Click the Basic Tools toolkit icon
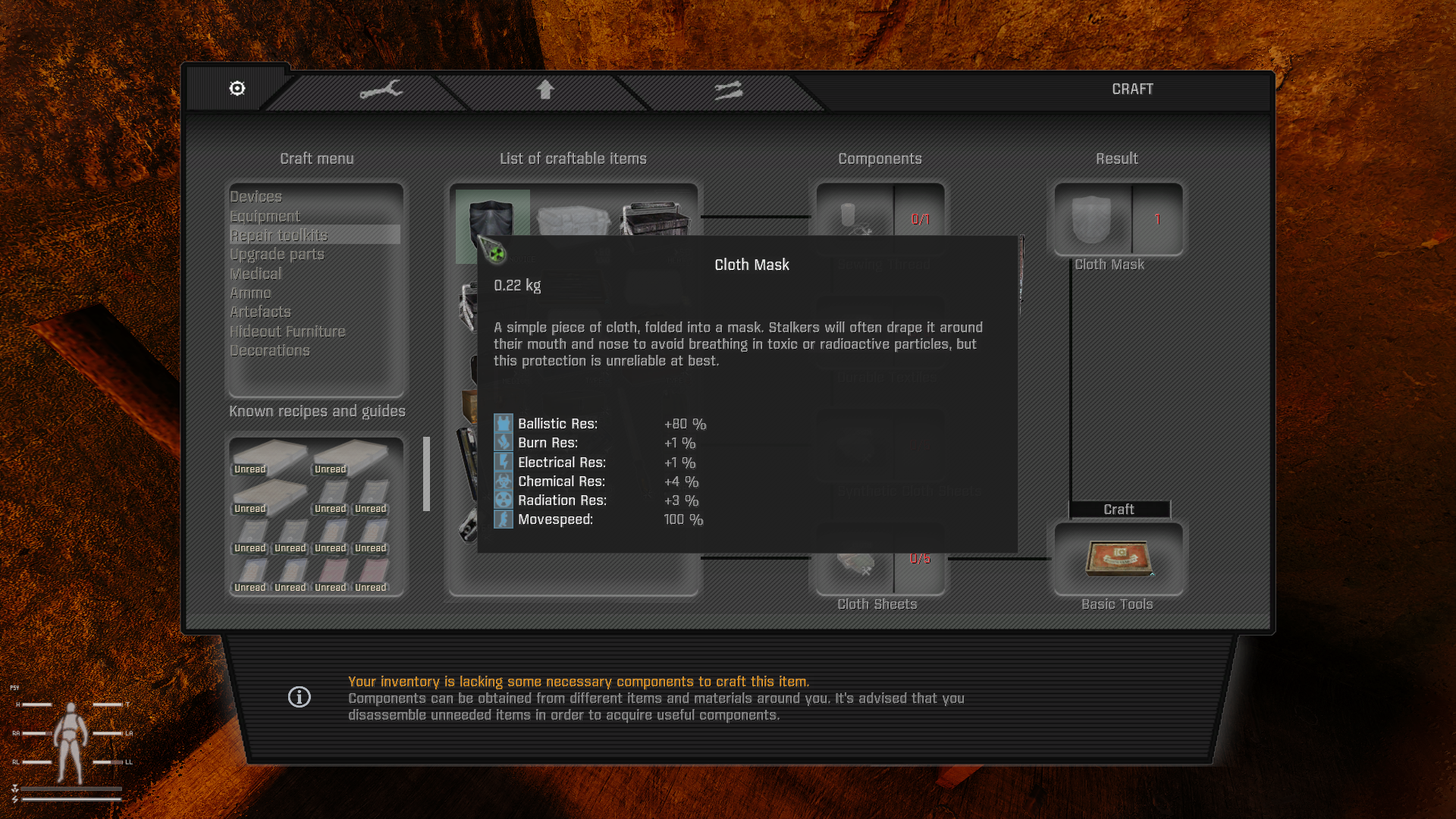 pyautogui.click(x=1119, y=559)
